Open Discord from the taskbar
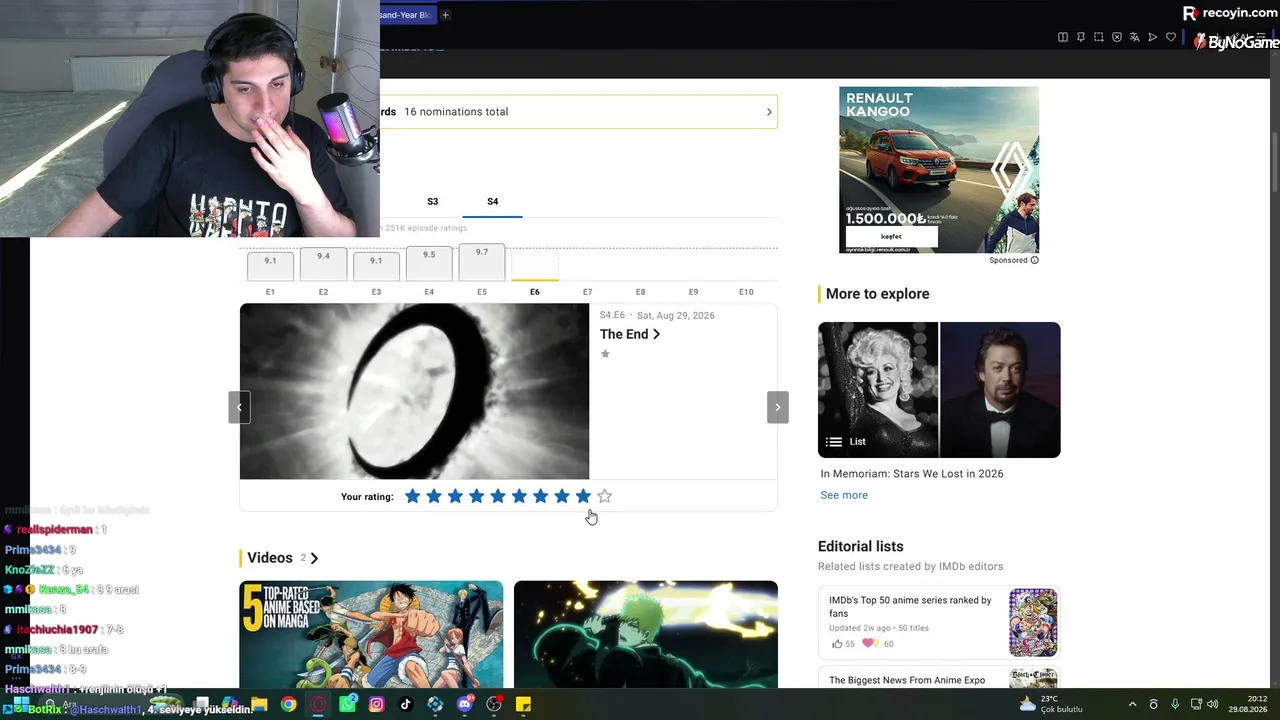This screenshot has height=720, width=1280. pos(464,704)
